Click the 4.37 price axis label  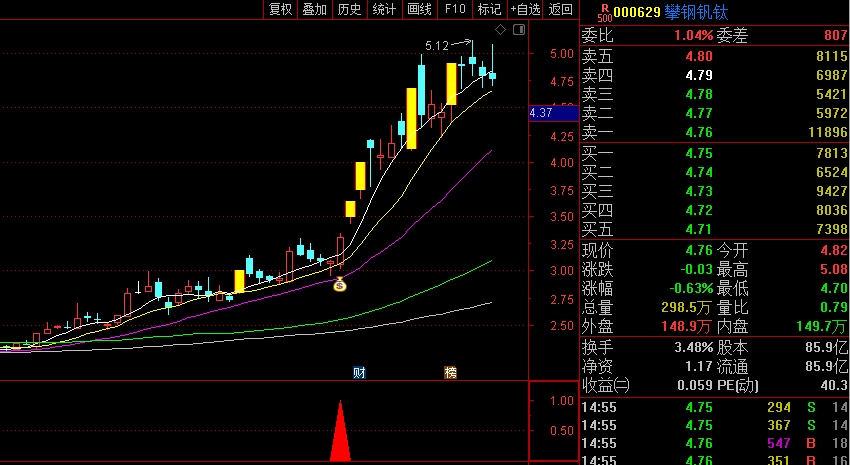pos(553,113)
